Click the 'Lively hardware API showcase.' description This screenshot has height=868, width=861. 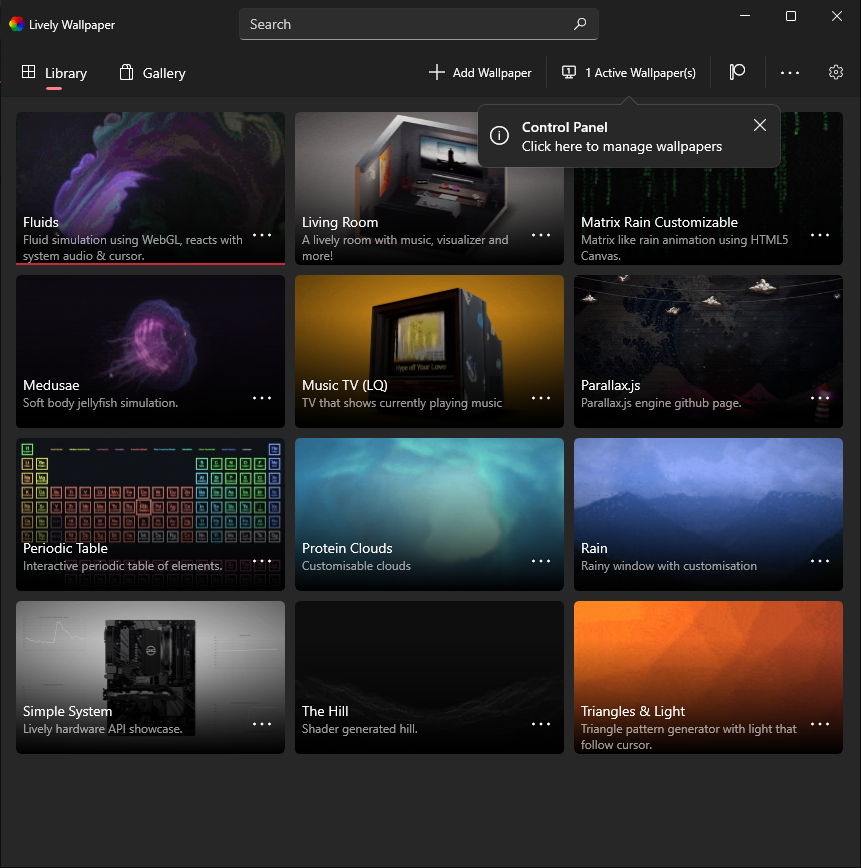pyautogui.click(x=102, y=729)
